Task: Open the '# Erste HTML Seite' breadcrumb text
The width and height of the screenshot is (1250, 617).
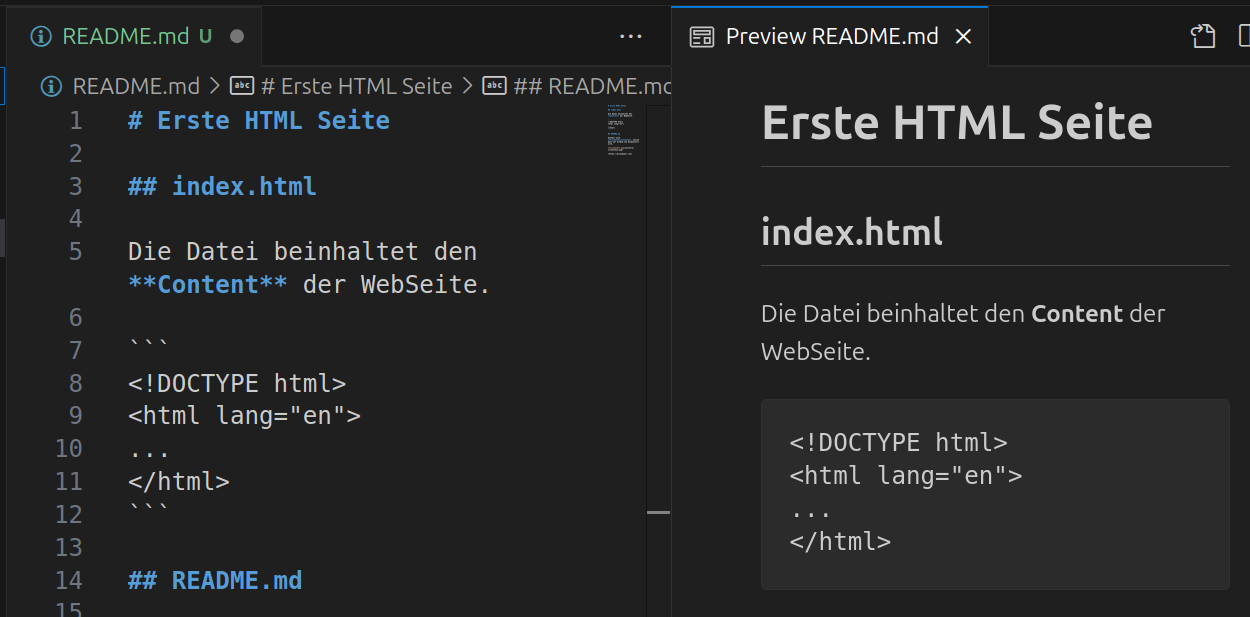Action: pos(356,86)
